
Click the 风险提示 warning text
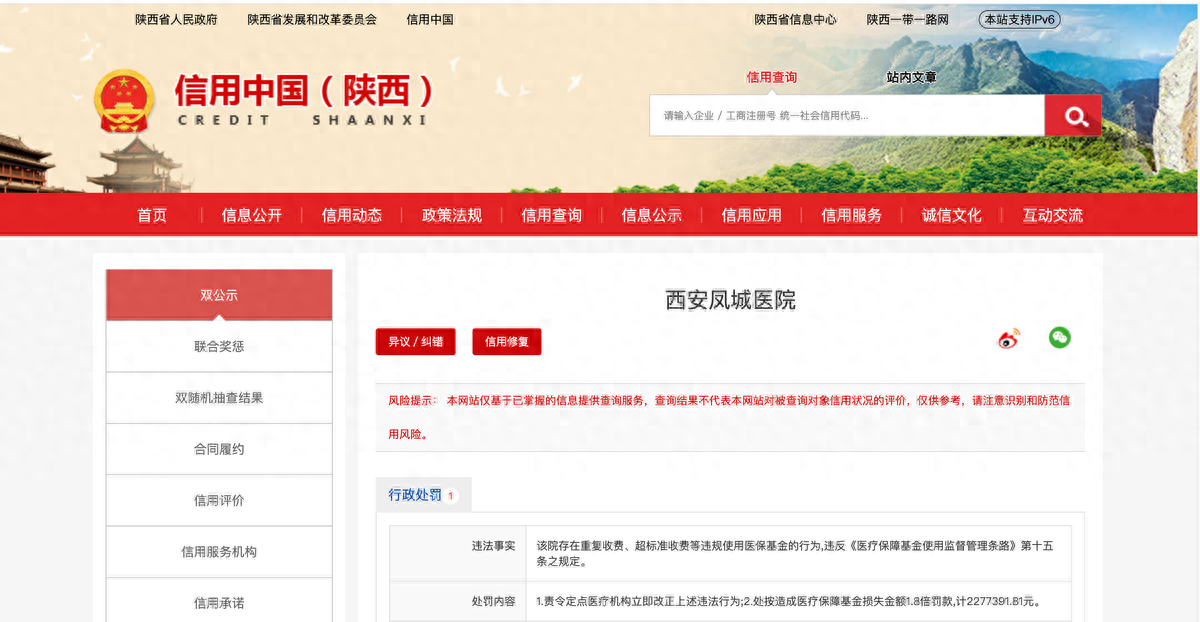[729, 417]
